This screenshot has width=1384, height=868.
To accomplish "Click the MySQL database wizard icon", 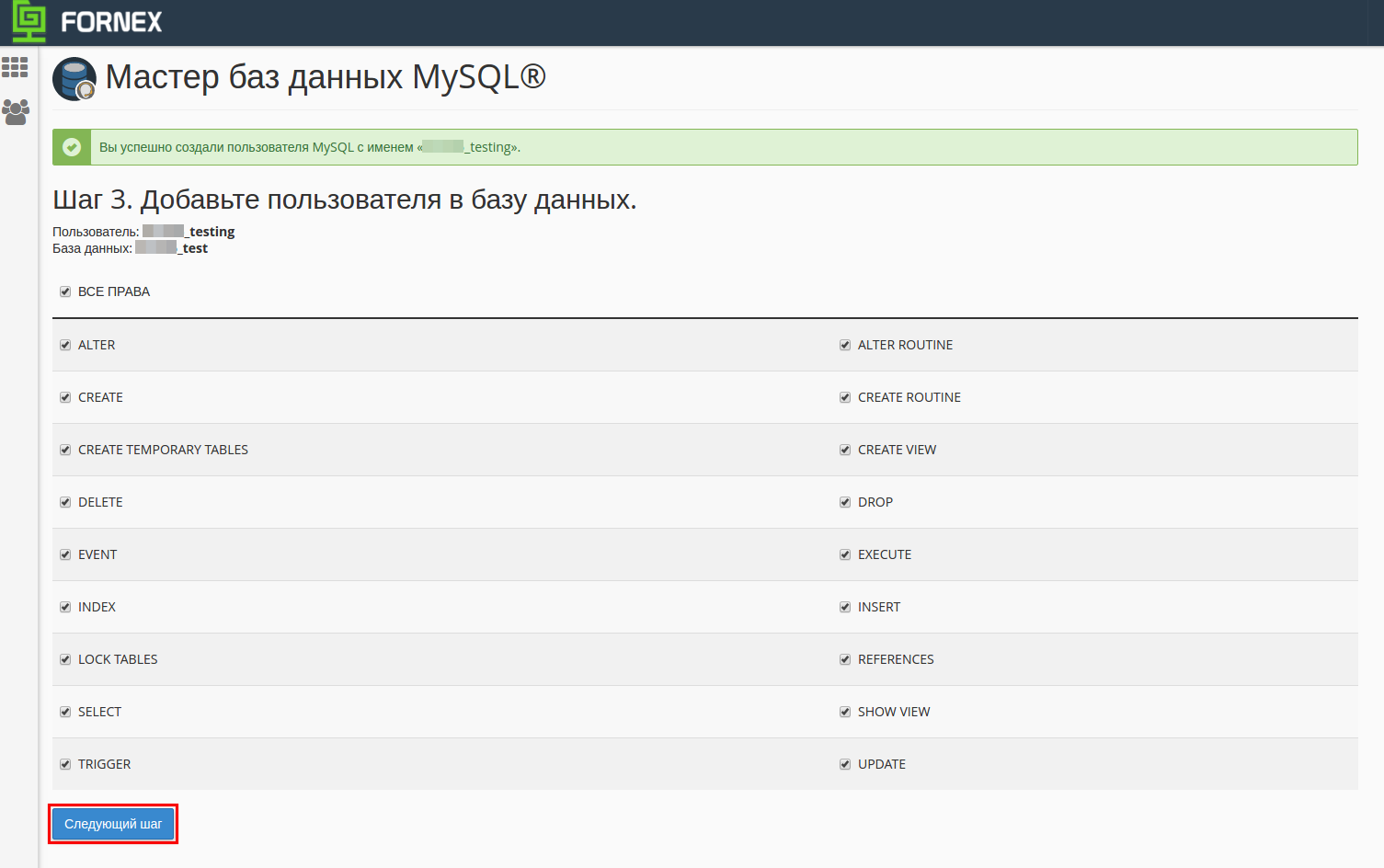I will 74,79.
